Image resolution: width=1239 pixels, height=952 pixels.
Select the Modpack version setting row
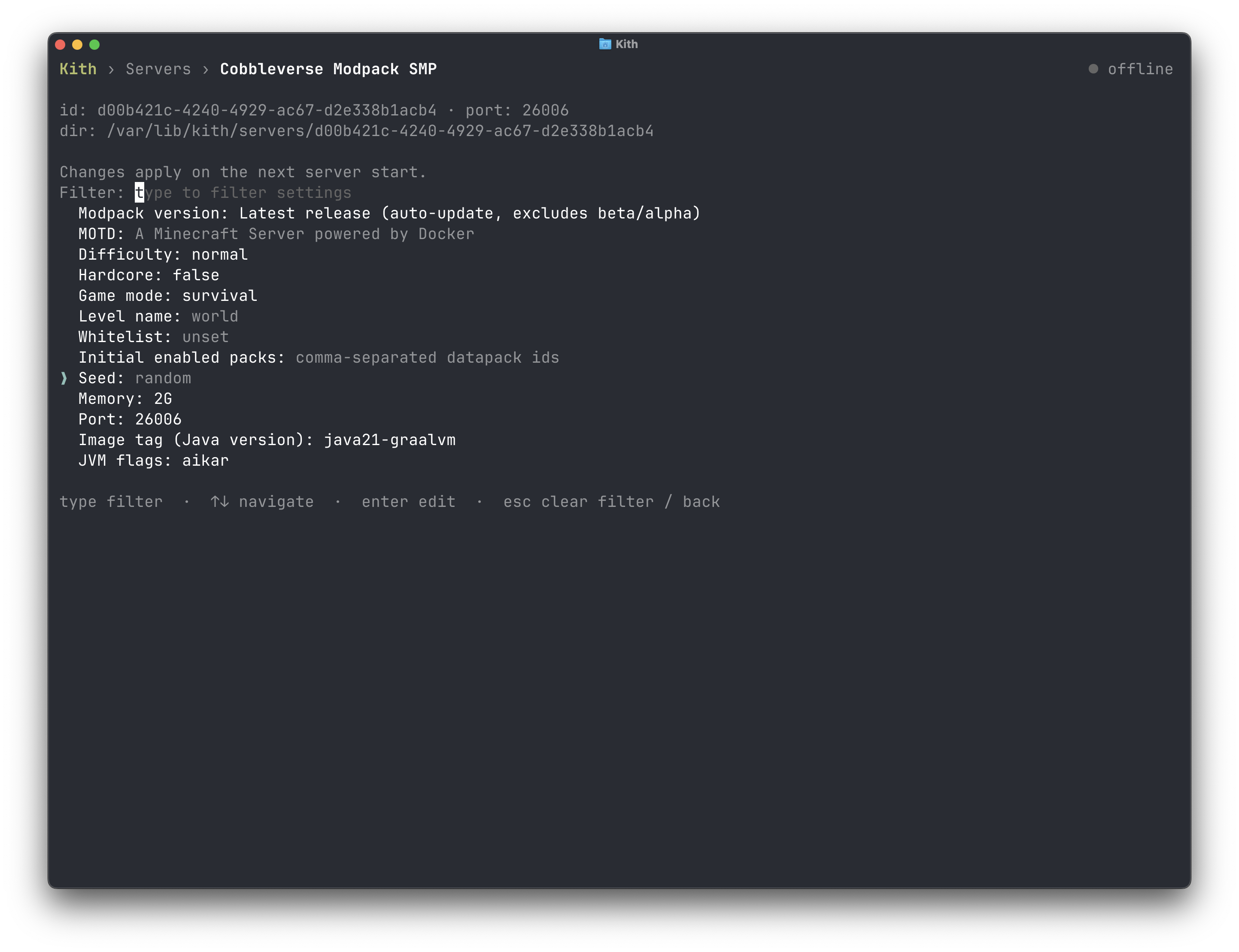(389, 214)
